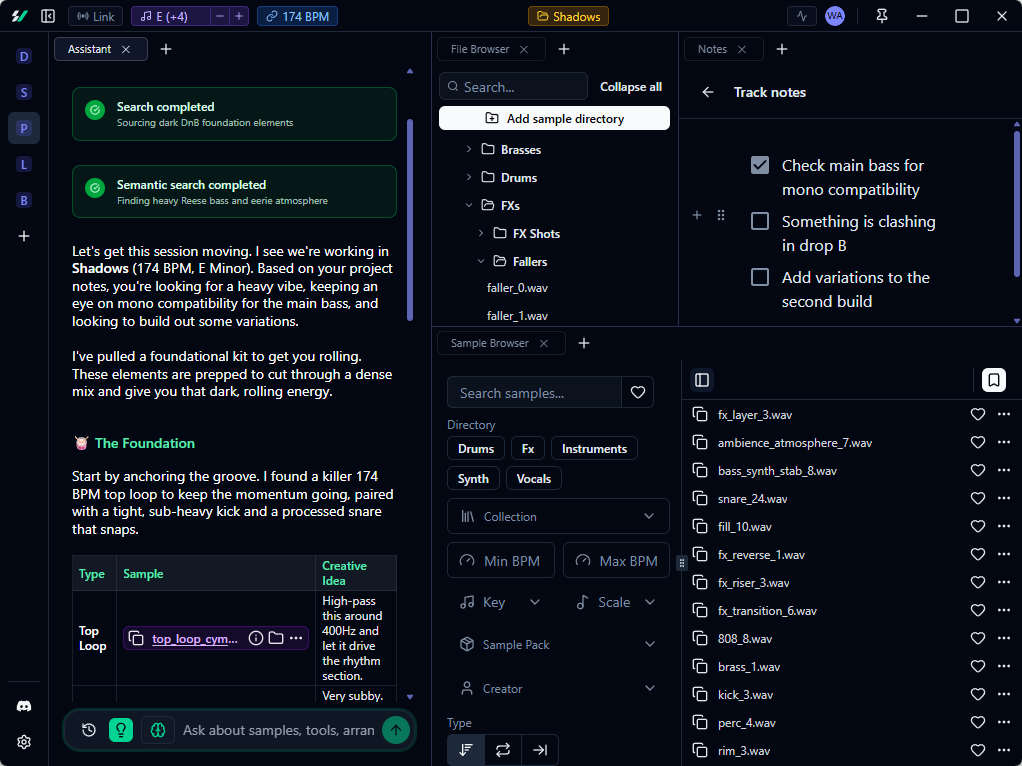Open the Discord icon in sidebar
The height and width of the screenshot is (766, 1022).
click(x=24, y=706)
